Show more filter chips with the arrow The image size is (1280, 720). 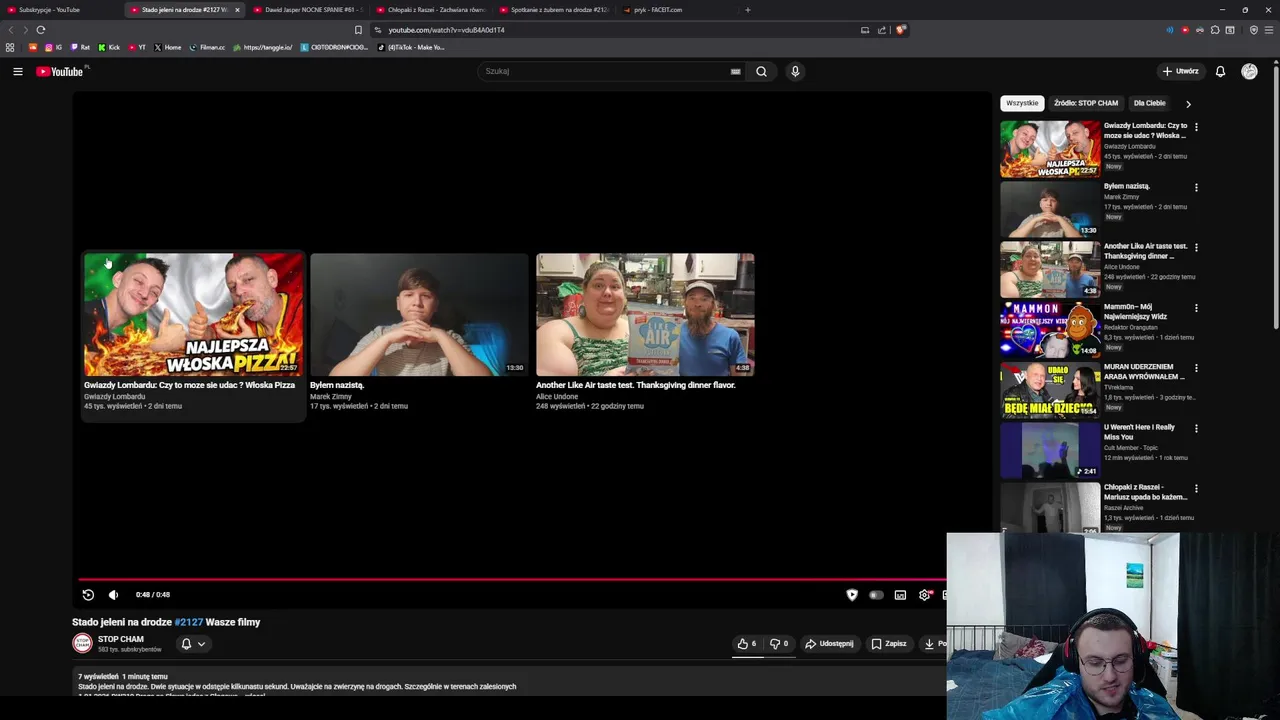[1188, 104]
